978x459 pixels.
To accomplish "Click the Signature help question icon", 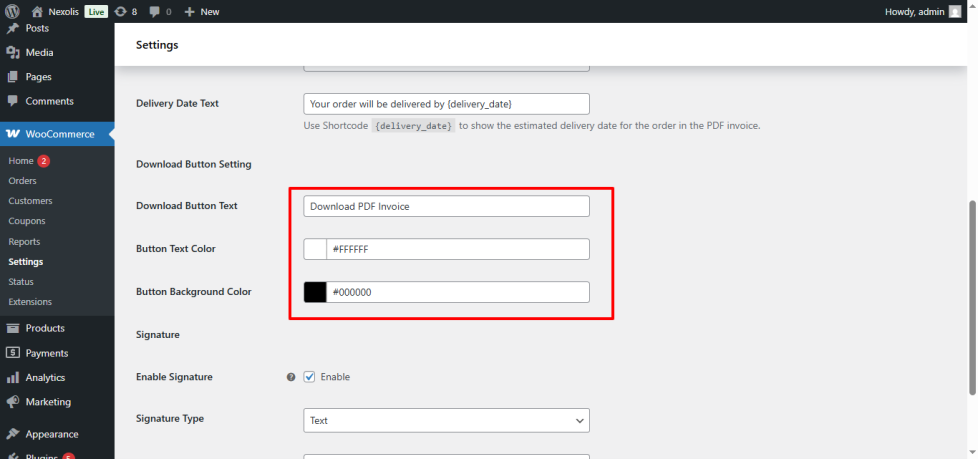I will click(291, 377).
